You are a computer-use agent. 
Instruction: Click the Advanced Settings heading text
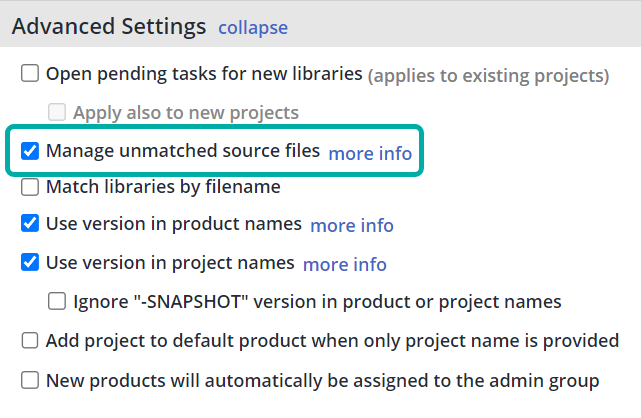pyautogui.click(x=109, y=26)
